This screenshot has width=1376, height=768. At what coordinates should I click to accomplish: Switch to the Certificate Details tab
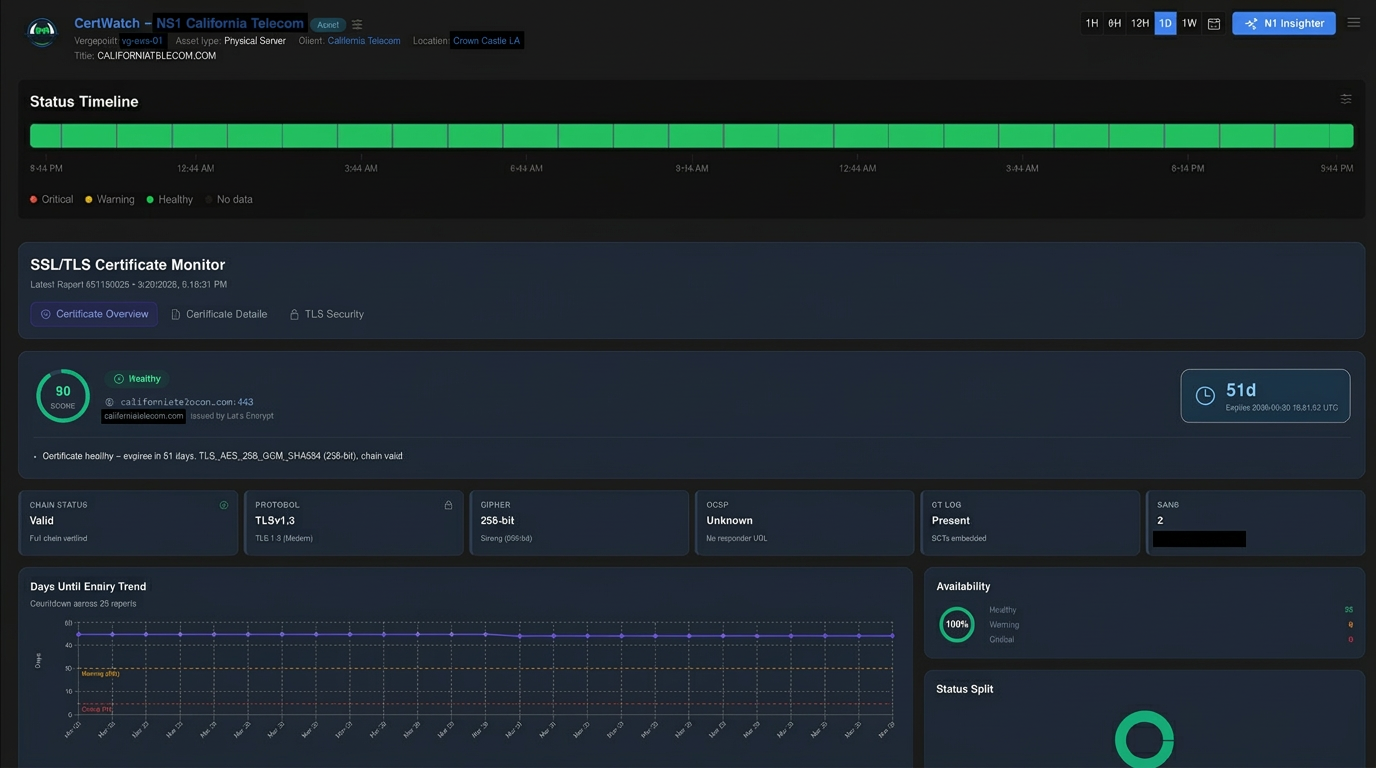click(219, 313)
